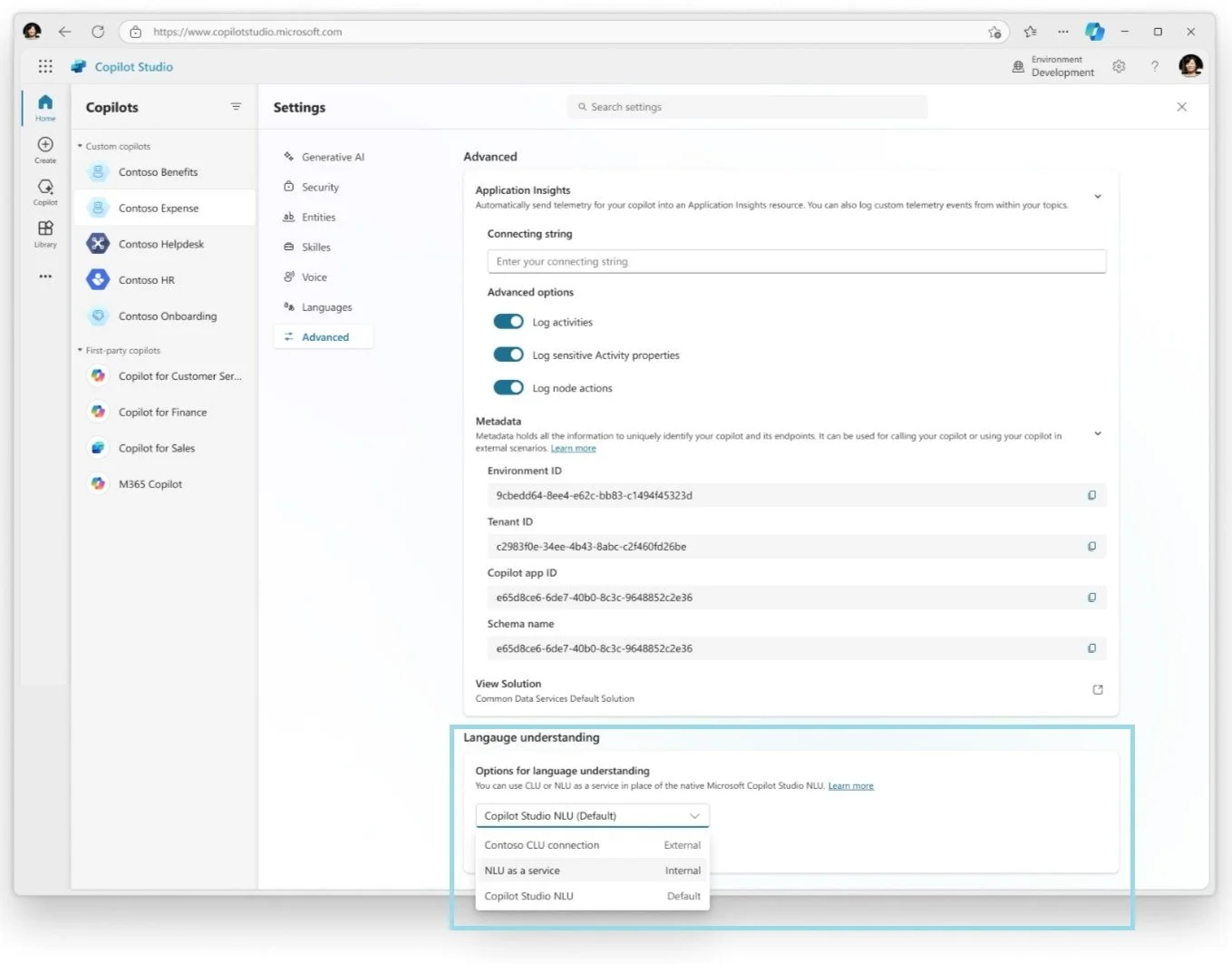Open Copilot in left rail
This screenshot has height=964, width=1232.
coord(45,191)
